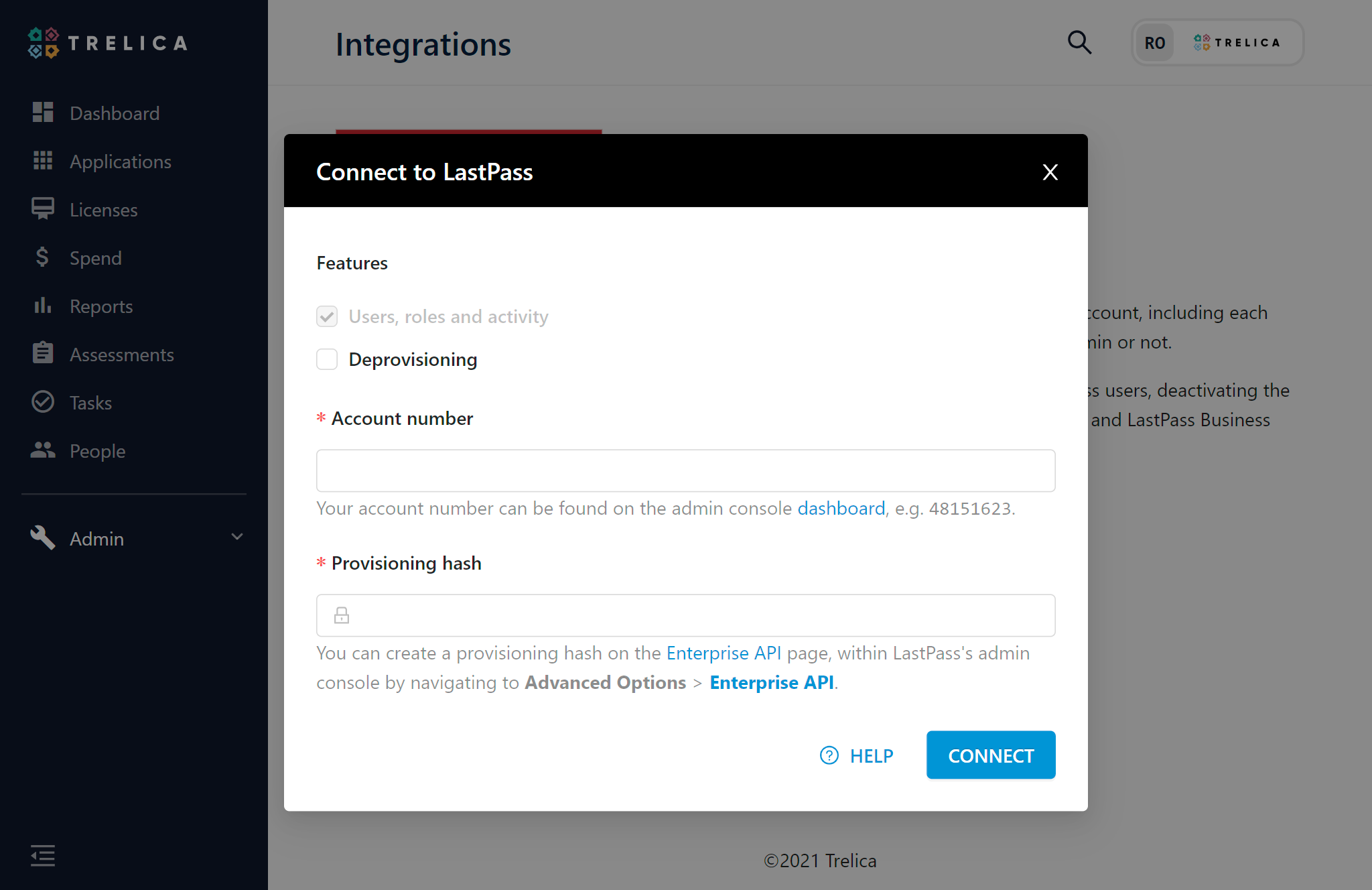Open Tasks checkmark circle icon

[43, 402]
